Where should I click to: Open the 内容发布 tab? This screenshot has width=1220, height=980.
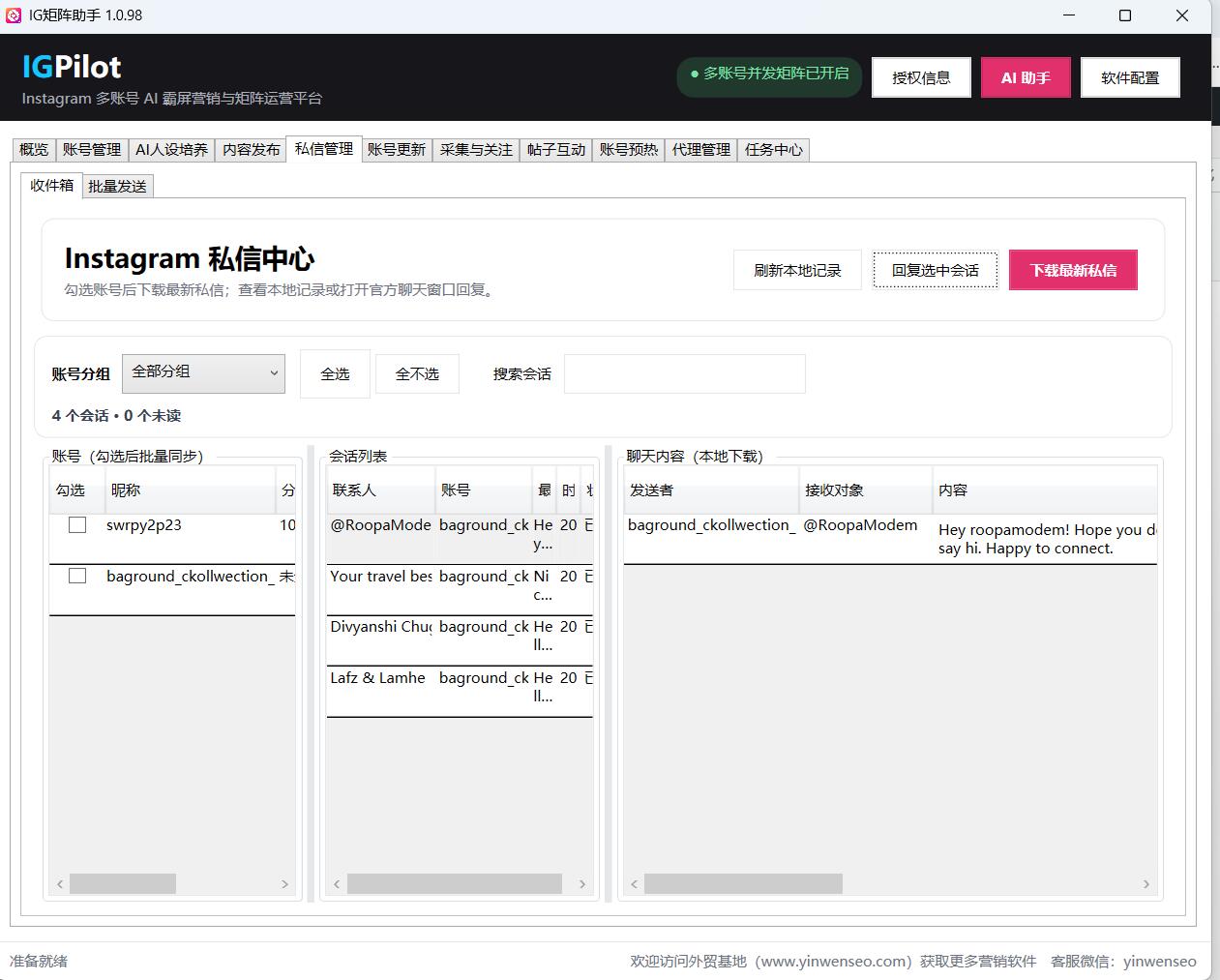click(252, 149)
